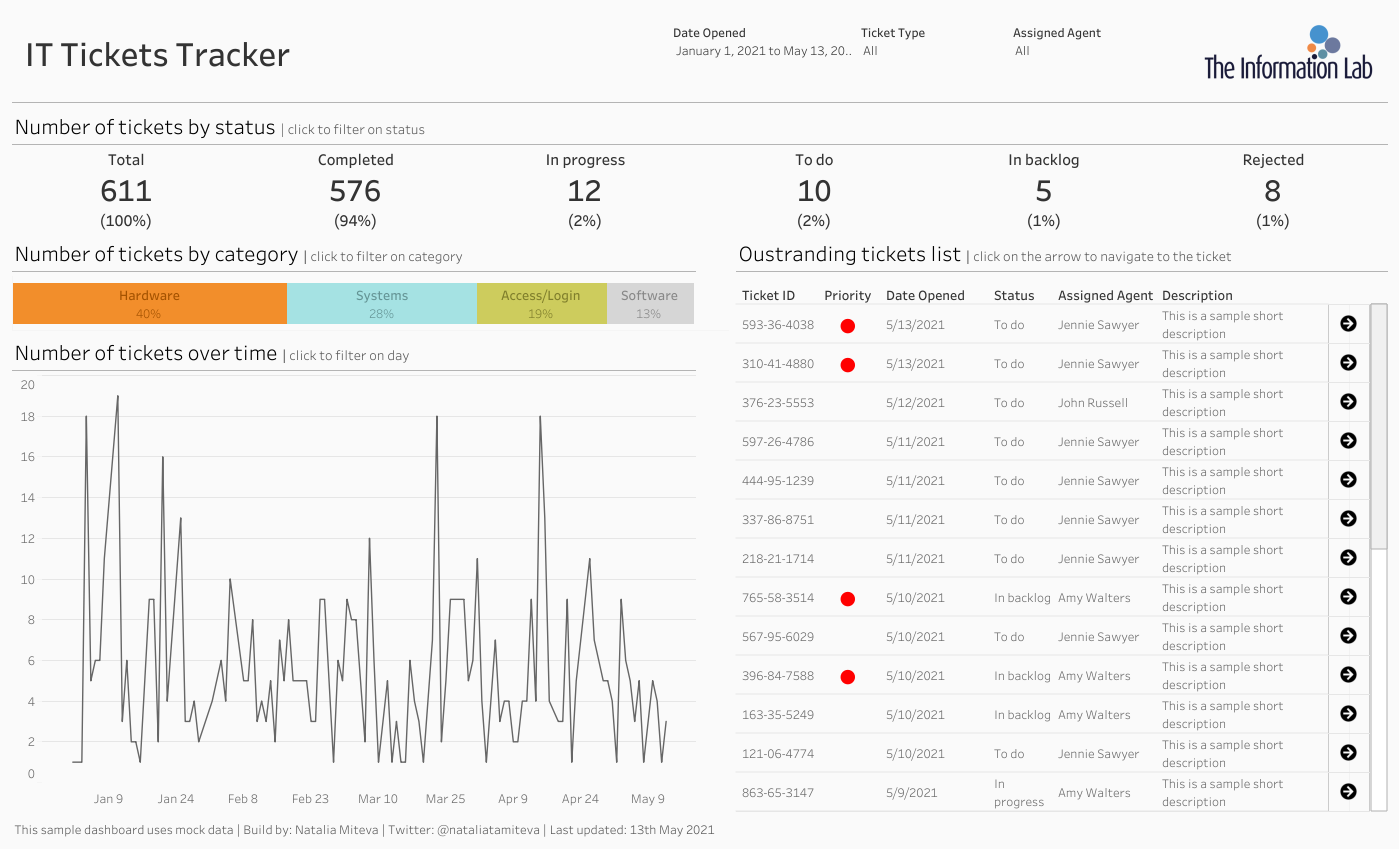Open ticket 863-65-3147 with arrow icon
Image resolution: width=1399 pixels, height=849 pixels.
click(x=1348, y=791)
